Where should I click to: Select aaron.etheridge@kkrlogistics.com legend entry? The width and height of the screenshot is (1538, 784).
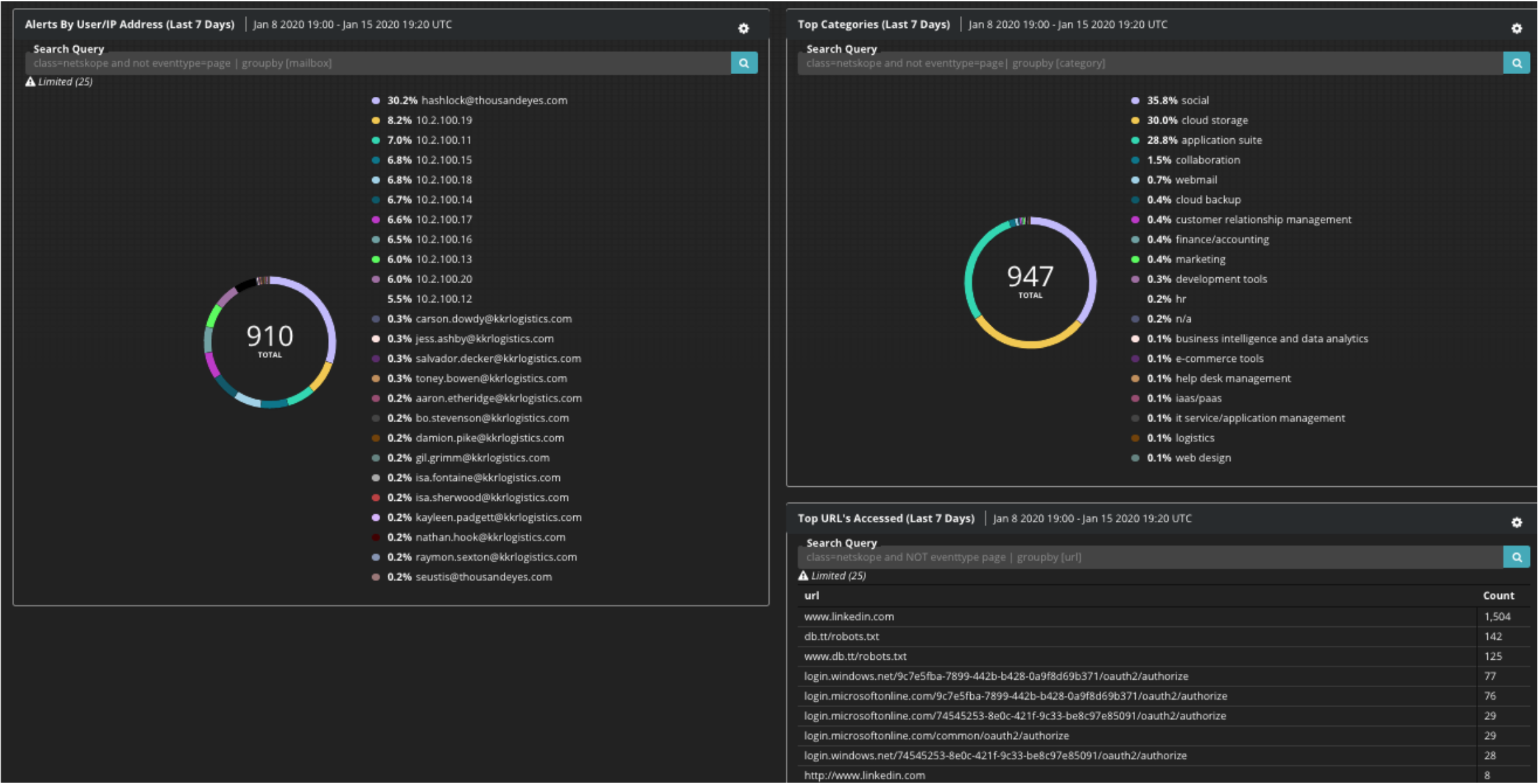476,399
